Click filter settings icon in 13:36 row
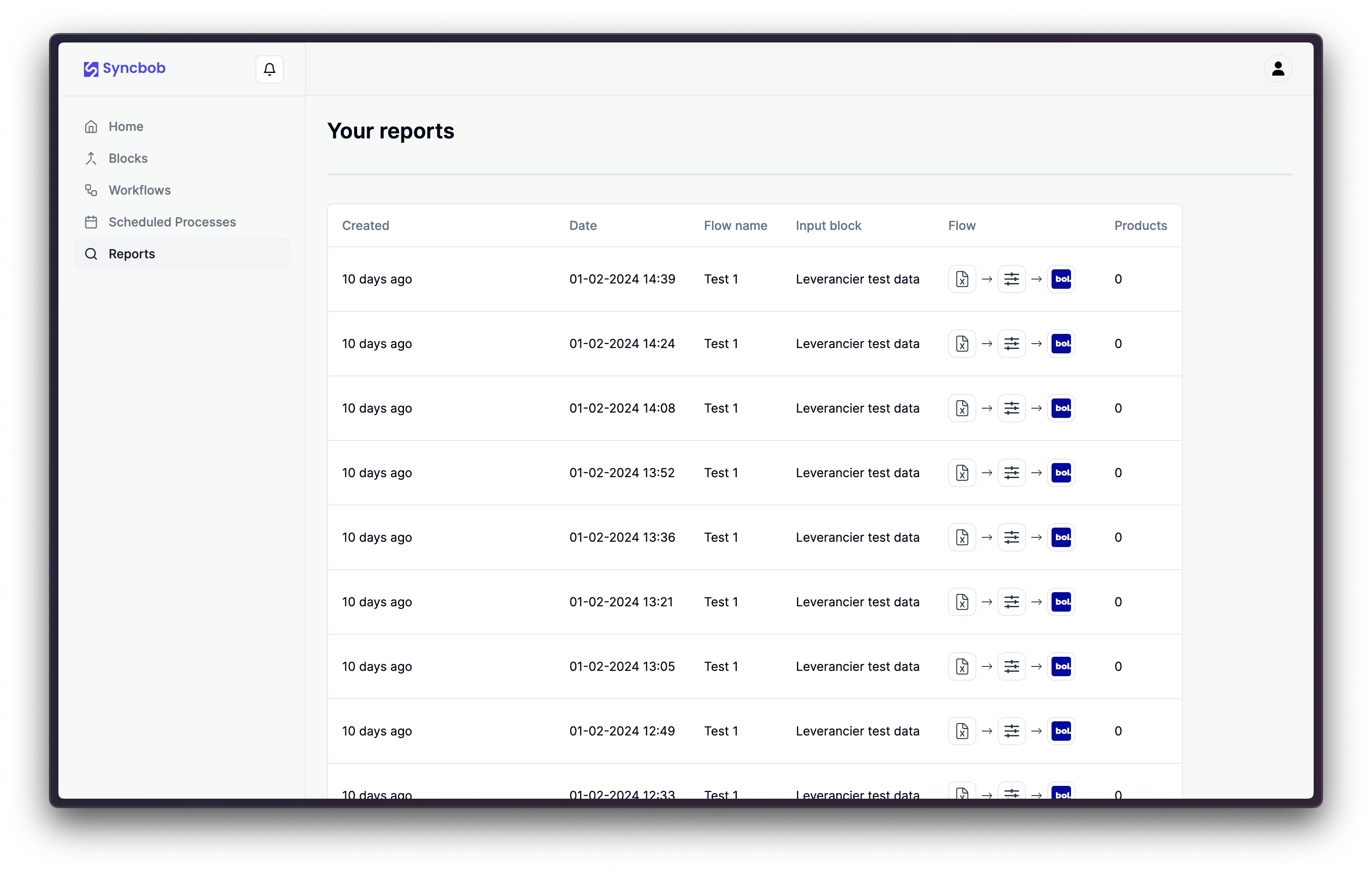Screen dimensions: 1372x873 coord(1012,537)
